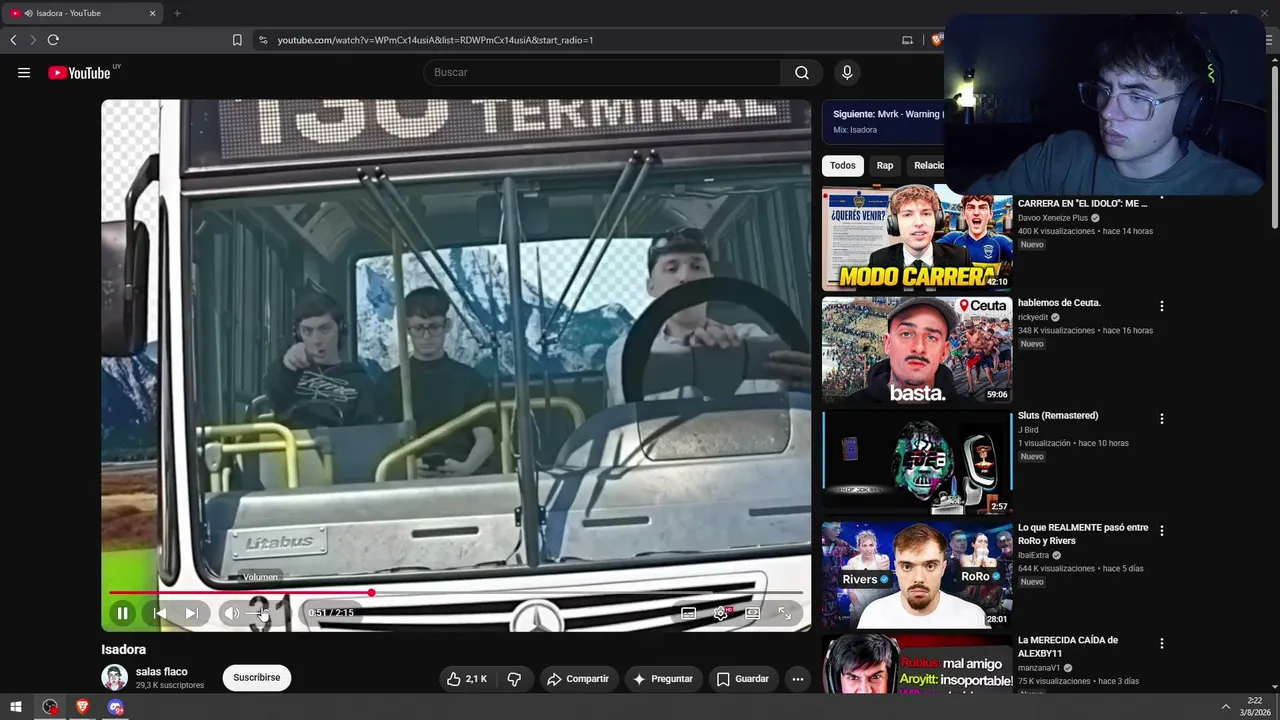View site information next to the URL
Viewport: 1280px width, 720px height.
coord(263,40)
